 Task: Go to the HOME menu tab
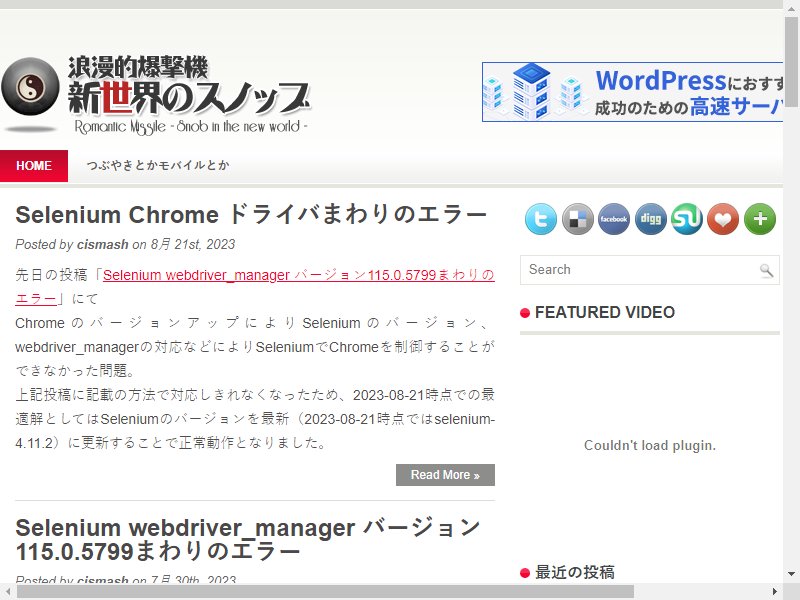click(34, 166)
